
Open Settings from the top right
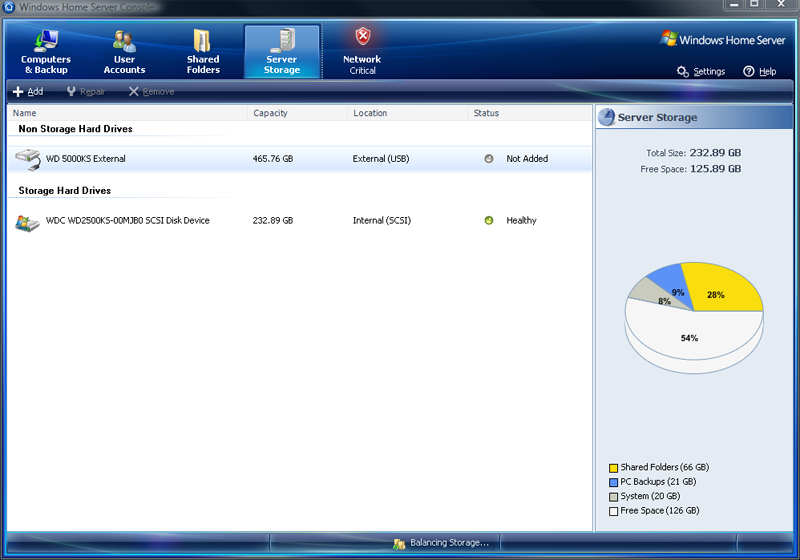701,71
